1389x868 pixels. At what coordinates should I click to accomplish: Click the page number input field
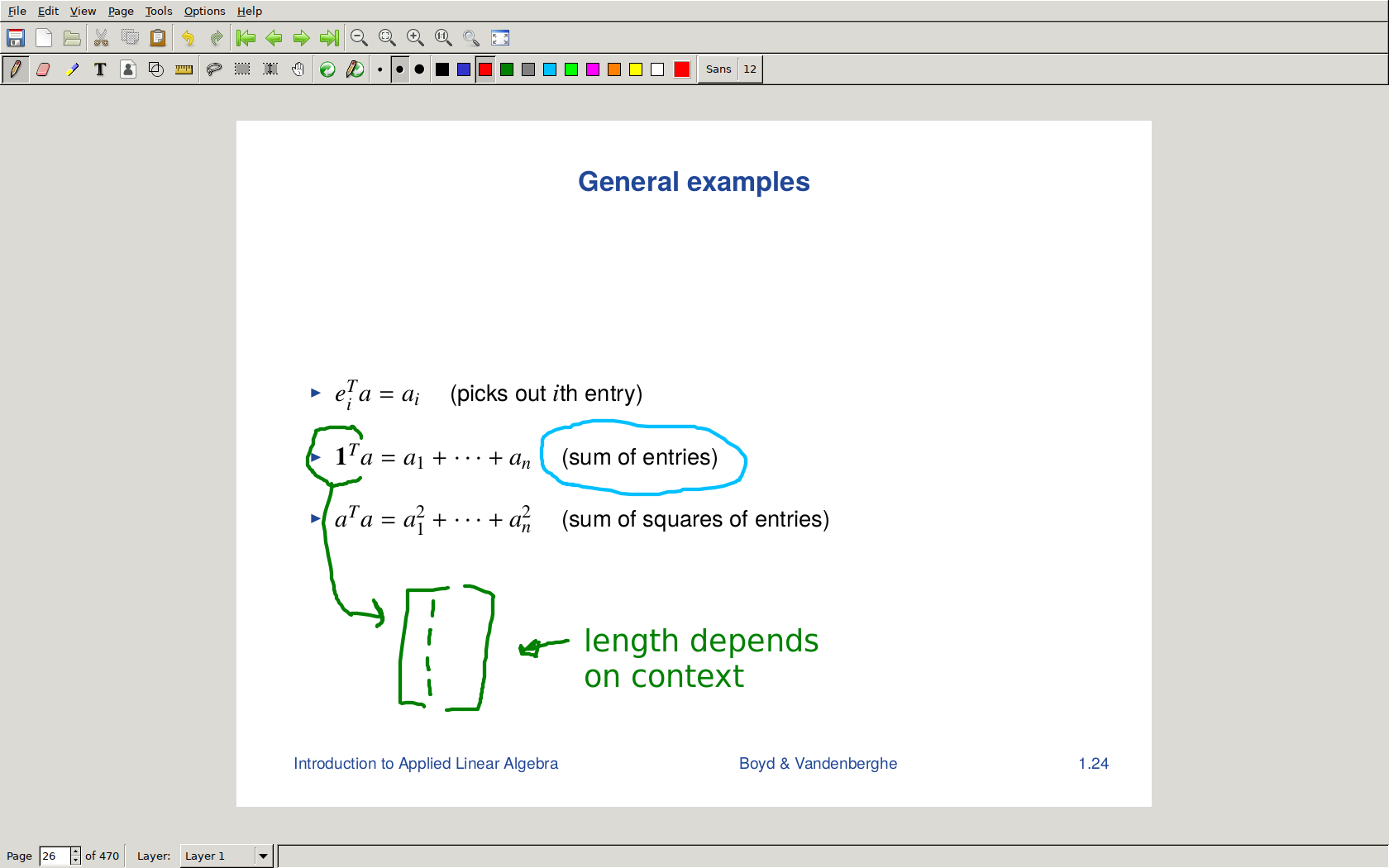55,856
